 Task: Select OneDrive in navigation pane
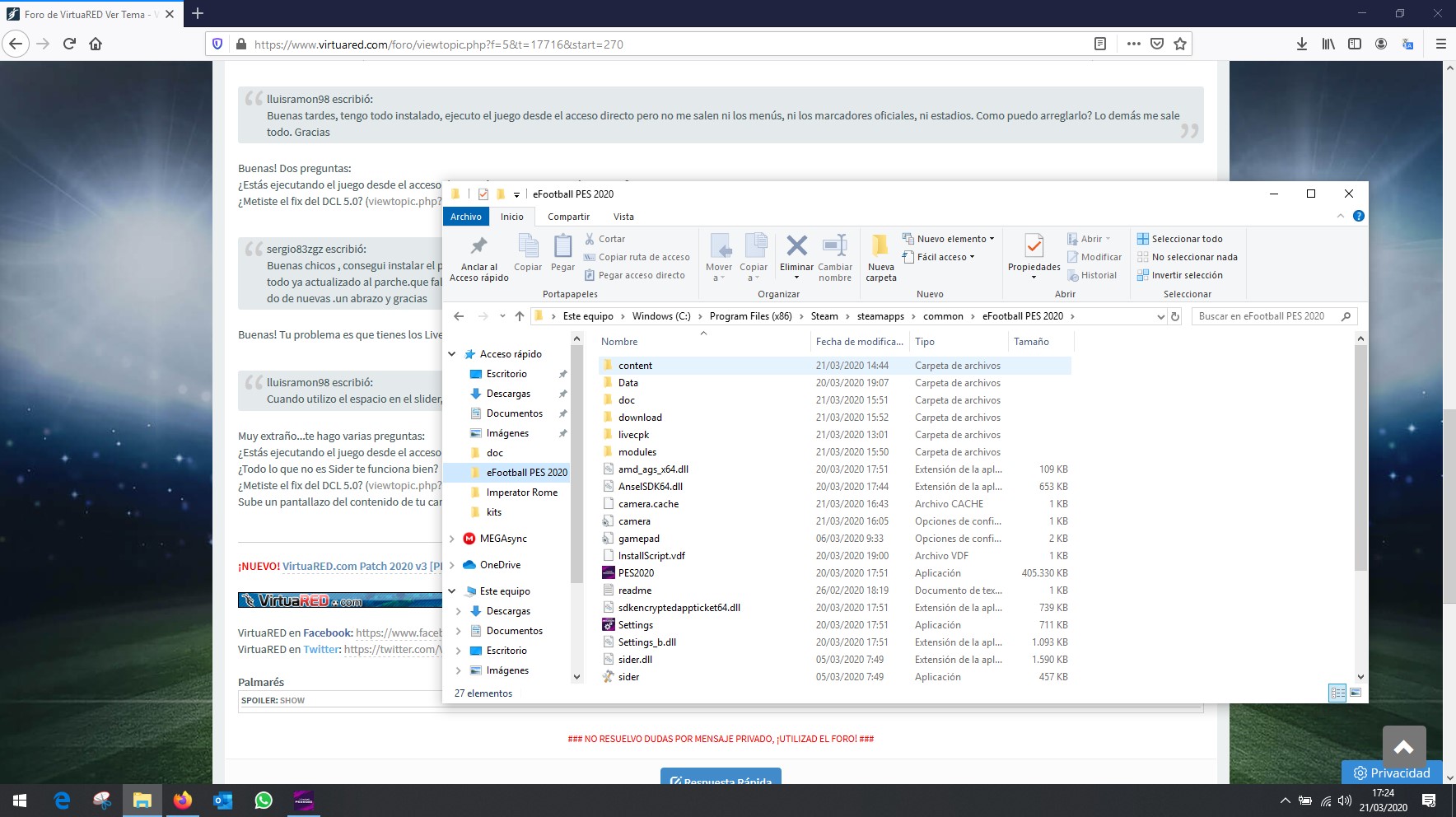coord(500,565)
